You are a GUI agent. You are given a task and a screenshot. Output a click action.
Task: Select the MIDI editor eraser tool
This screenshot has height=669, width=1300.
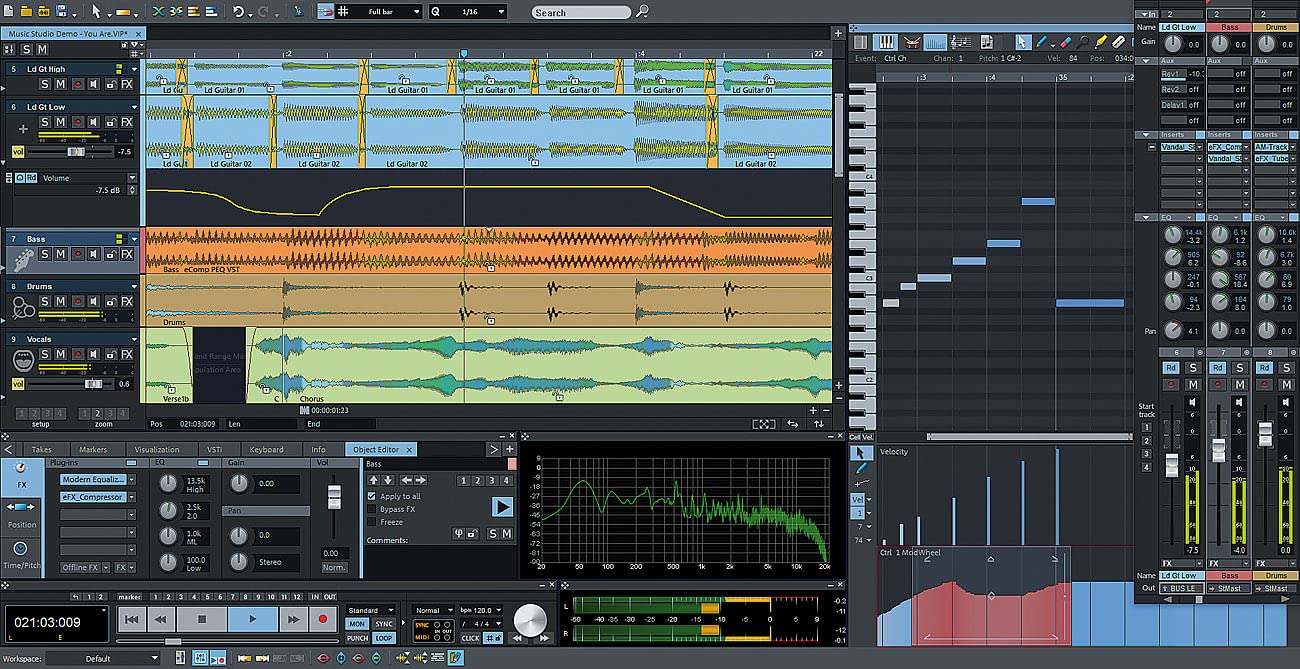pyautogui.click(x=1064, y=42)
